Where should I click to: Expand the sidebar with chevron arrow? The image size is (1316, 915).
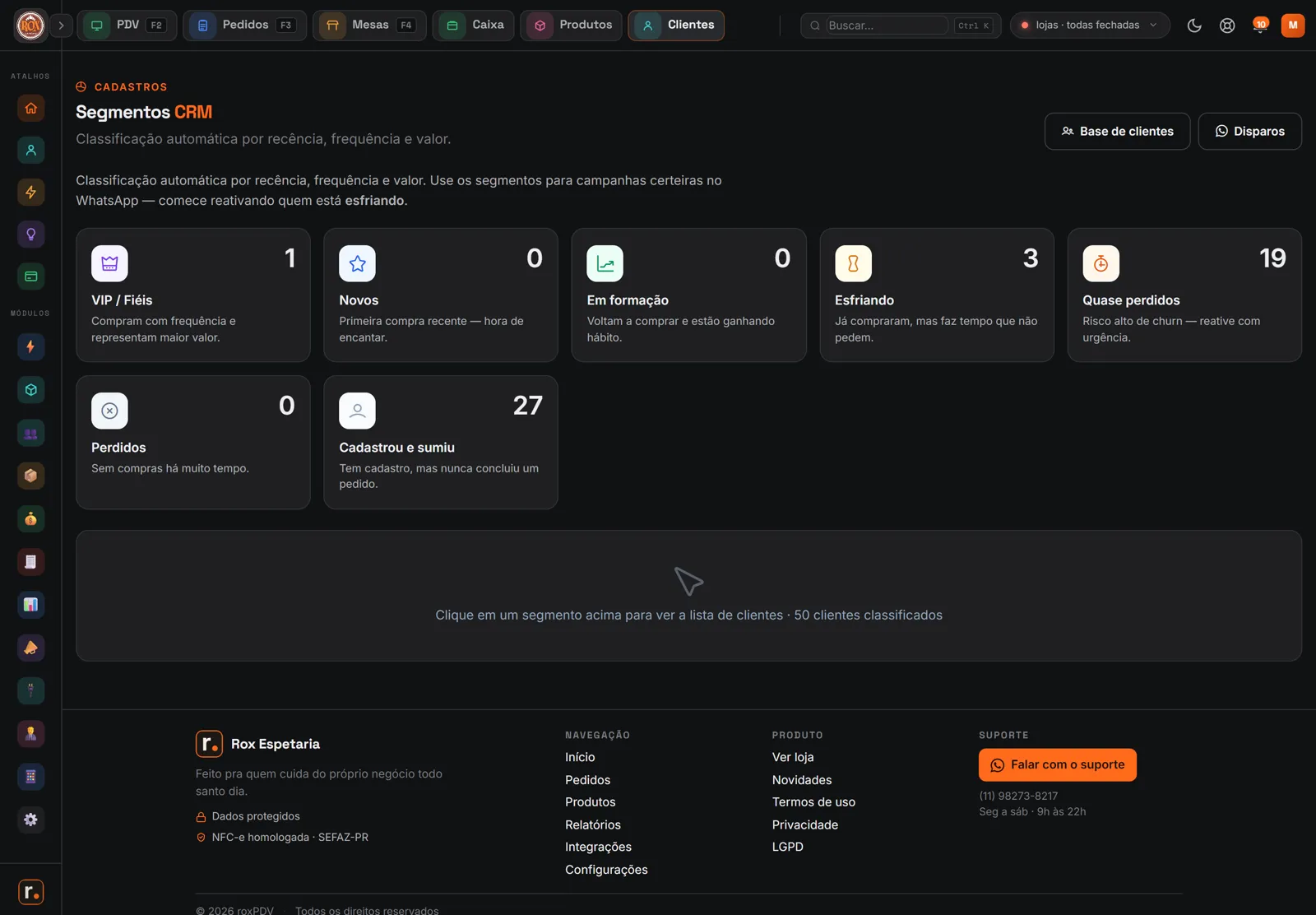click(61, 26)
